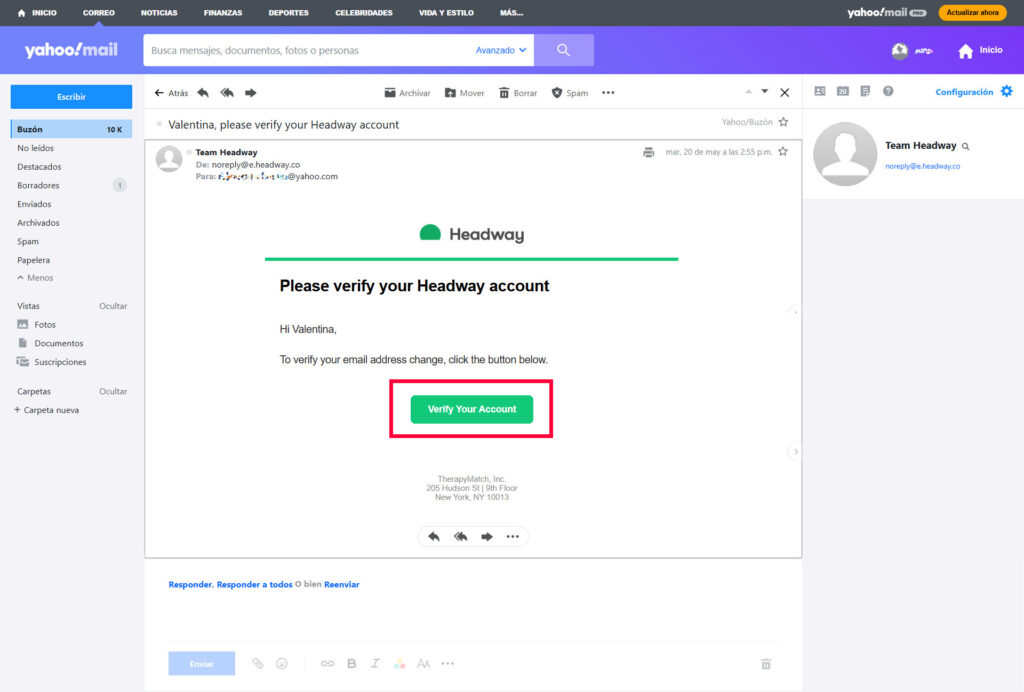
Task: Go to the next message with the down arrow
Action: point(765,91)
